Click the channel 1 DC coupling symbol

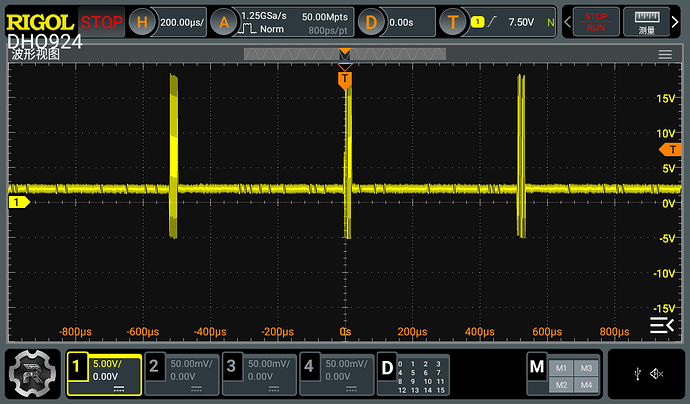119,389
